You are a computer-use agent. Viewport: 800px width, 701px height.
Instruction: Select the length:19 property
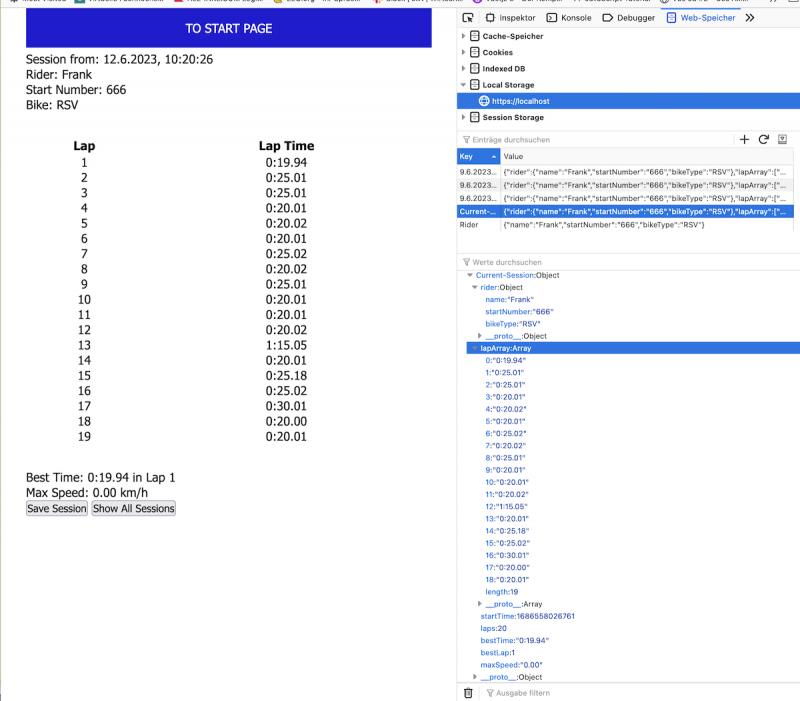click(502, 592)
